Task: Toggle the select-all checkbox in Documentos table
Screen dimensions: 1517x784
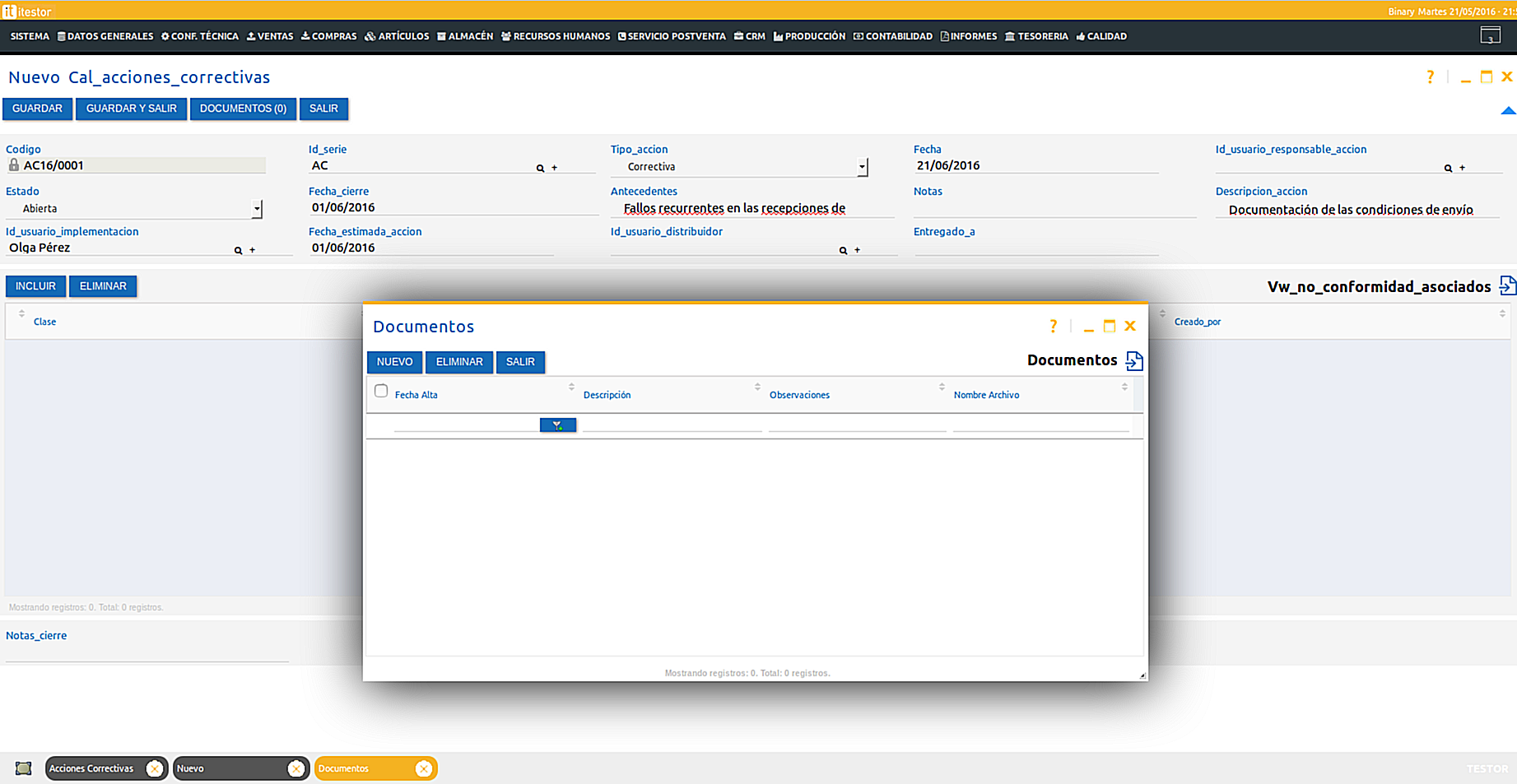Action: point(381,392)
